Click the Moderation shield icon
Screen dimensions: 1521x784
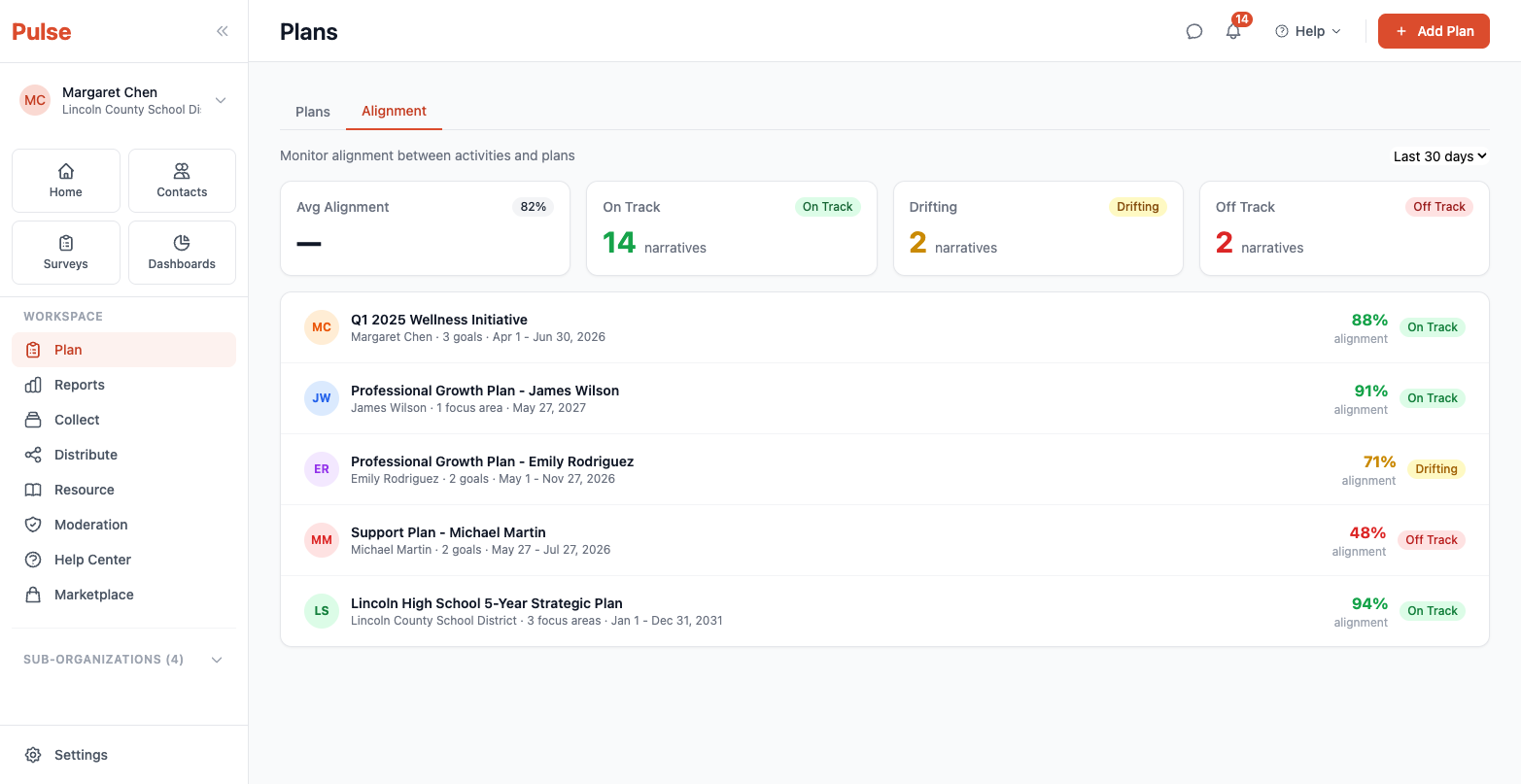[33, 525]
